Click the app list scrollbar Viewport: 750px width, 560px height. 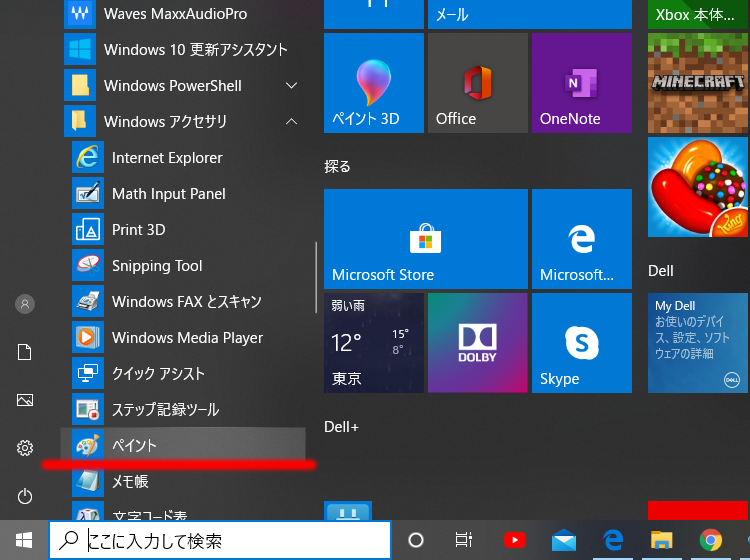click(x=316, y=277)
